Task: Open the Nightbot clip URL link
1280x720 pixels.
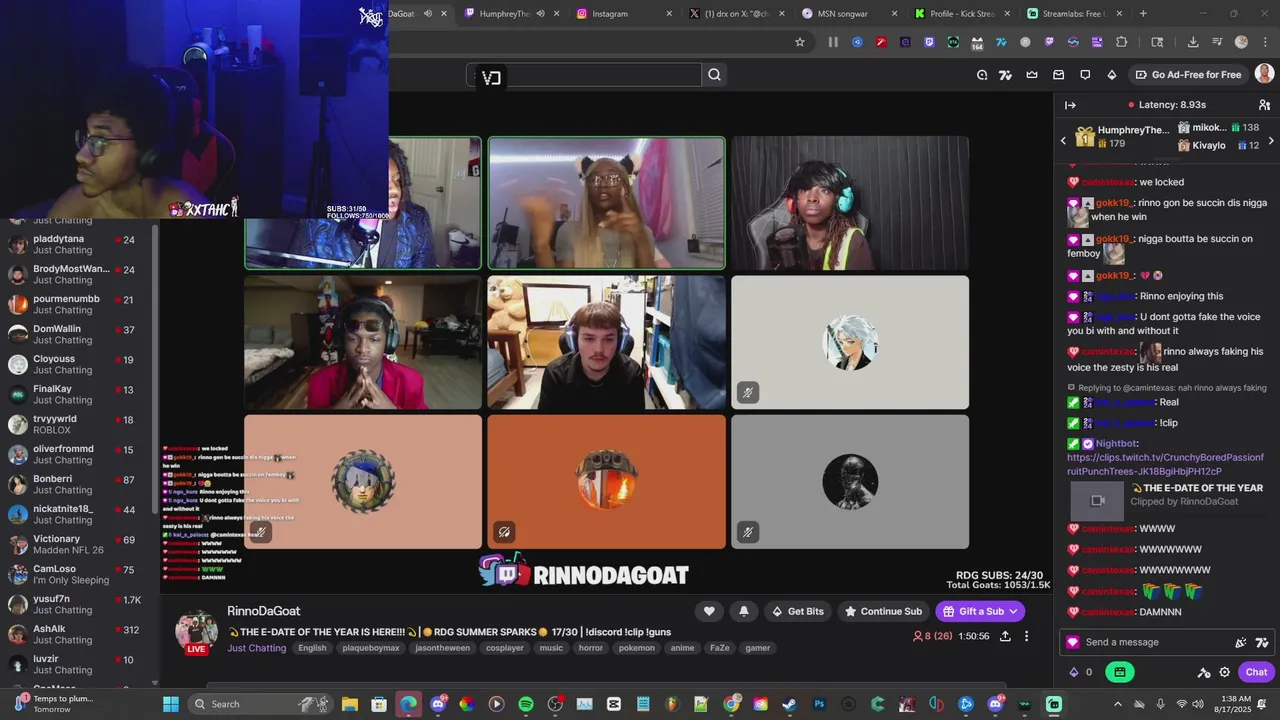Action: click(1165, 464)
